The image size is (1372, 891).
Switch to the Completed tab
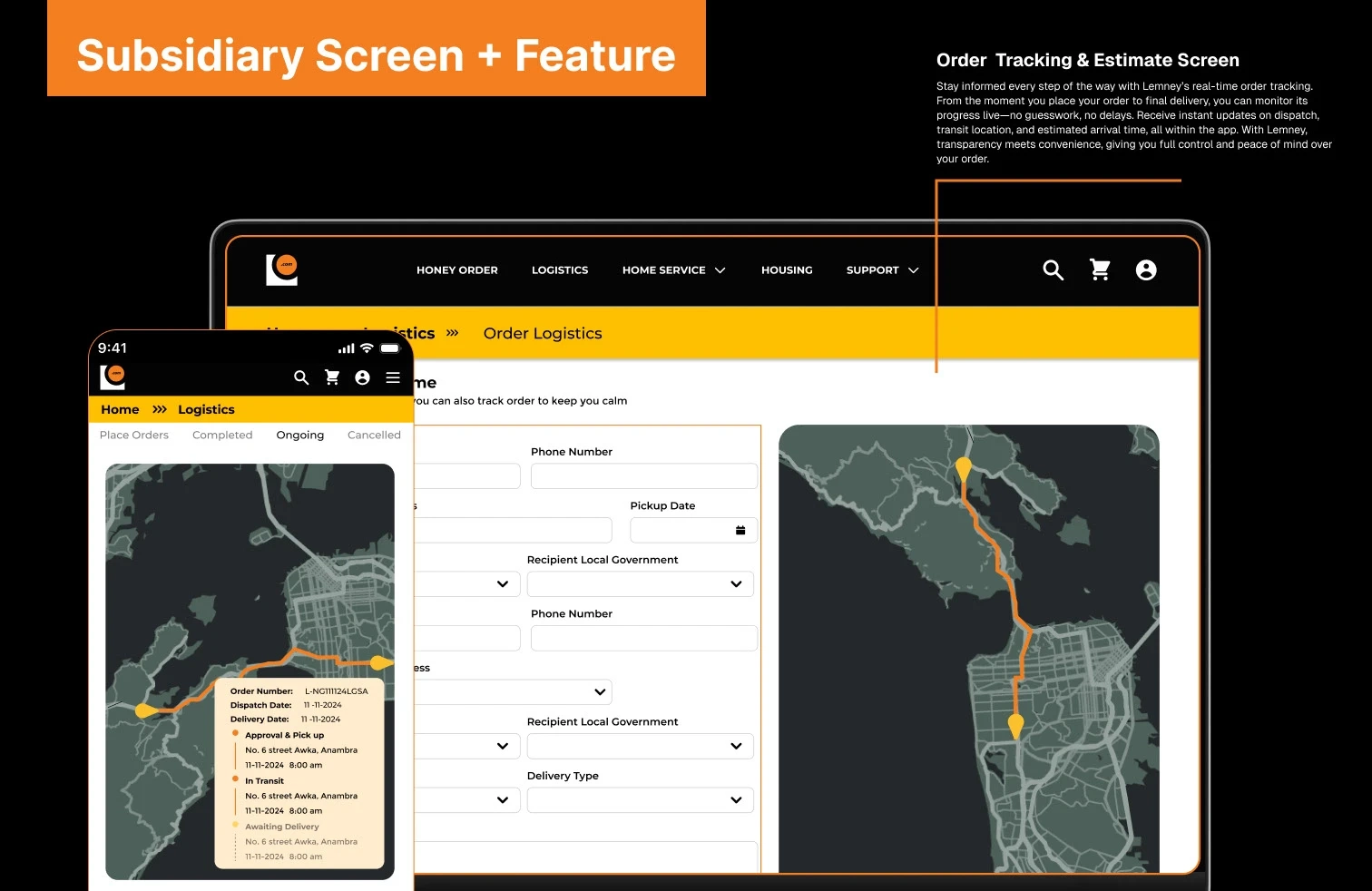[222, 436]
